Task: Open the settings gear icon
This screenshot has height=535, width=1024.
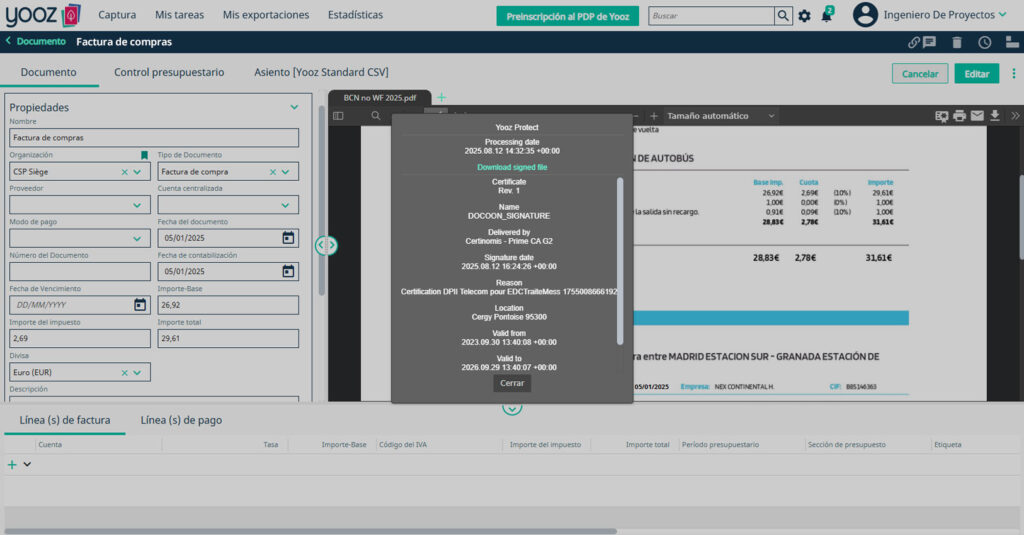Action: (x=804, y=16)
